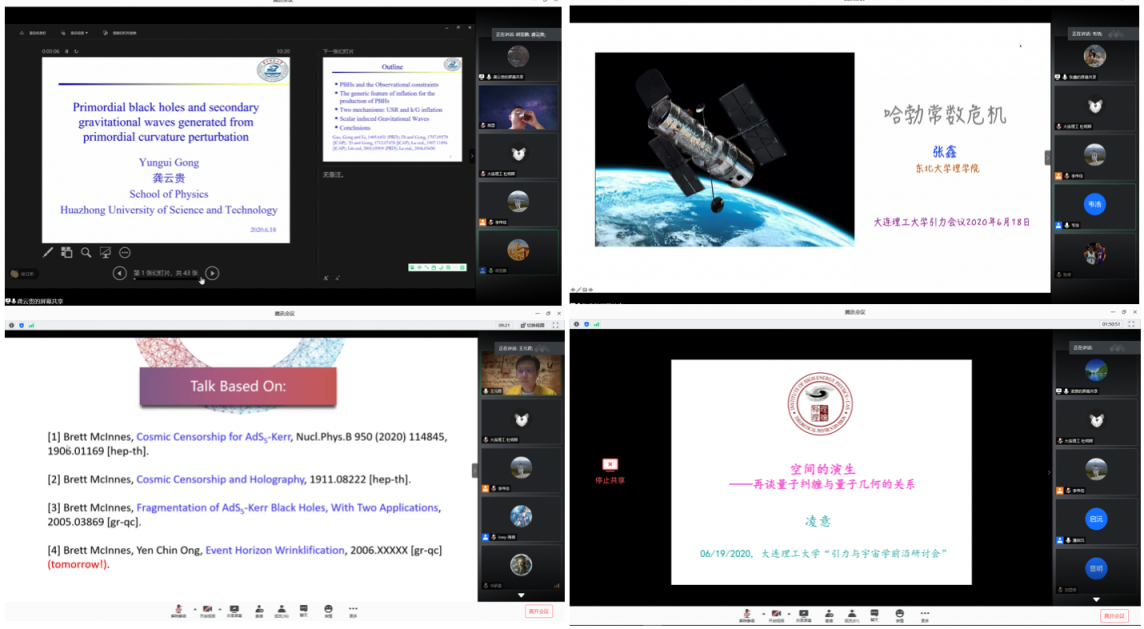Click switch view option in bottom-left window

click(532, 325)
